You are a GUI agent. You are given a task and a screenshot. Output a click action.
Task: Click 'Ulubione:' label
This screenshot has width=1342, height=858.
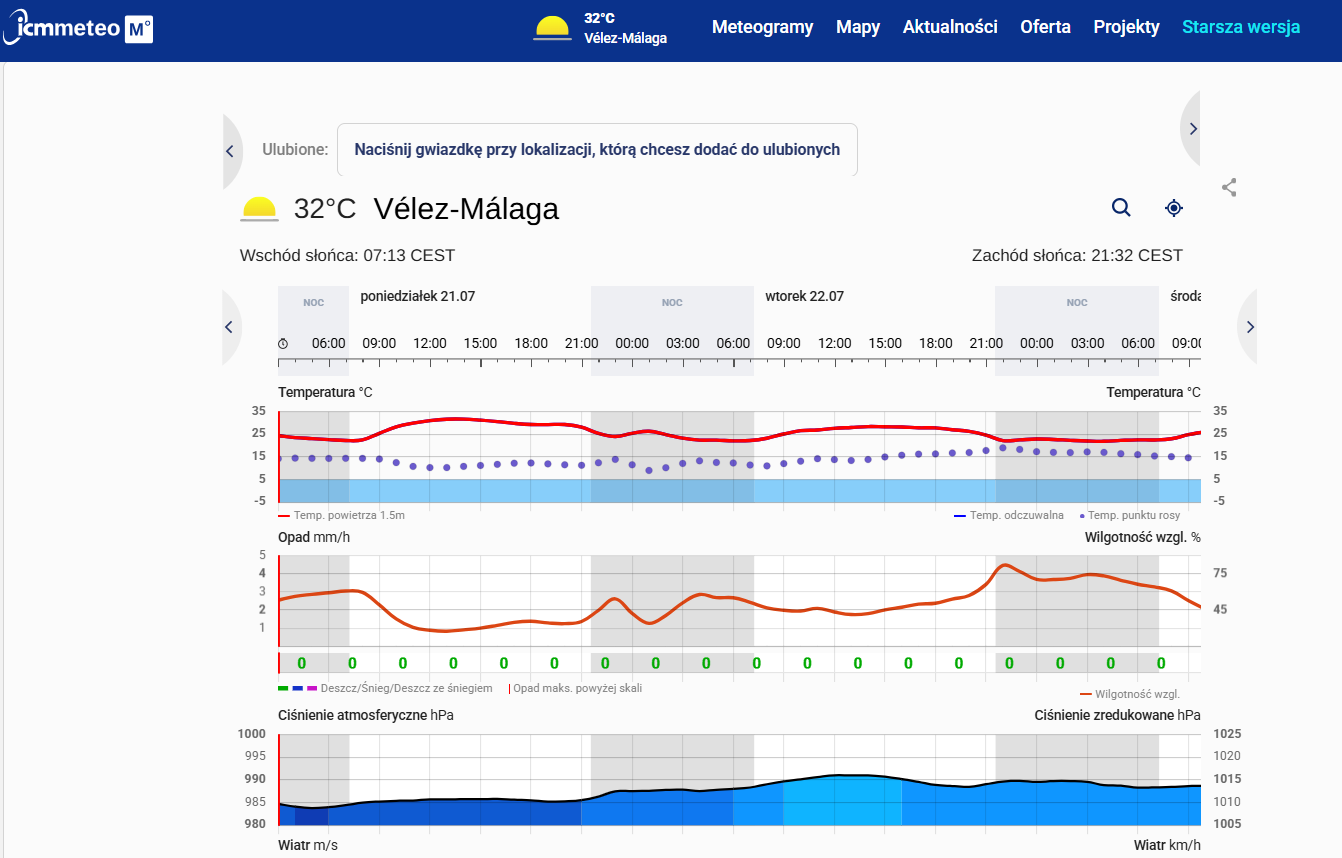[x=295, y=150]
